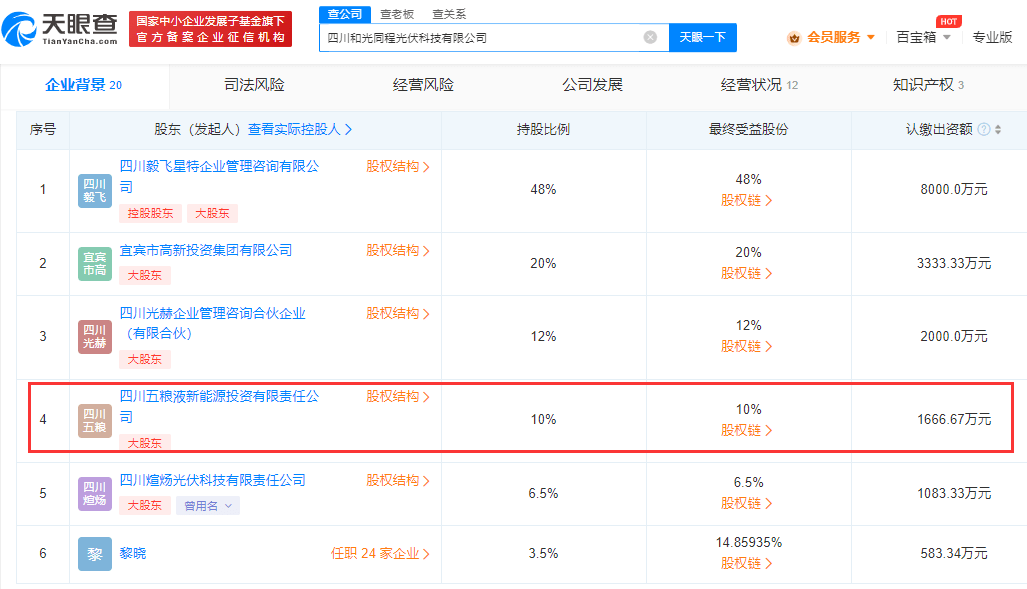Viewport: 1027px width, 589px height.
Task: Select the 企业背景 tab
Action: coord(83,85)
